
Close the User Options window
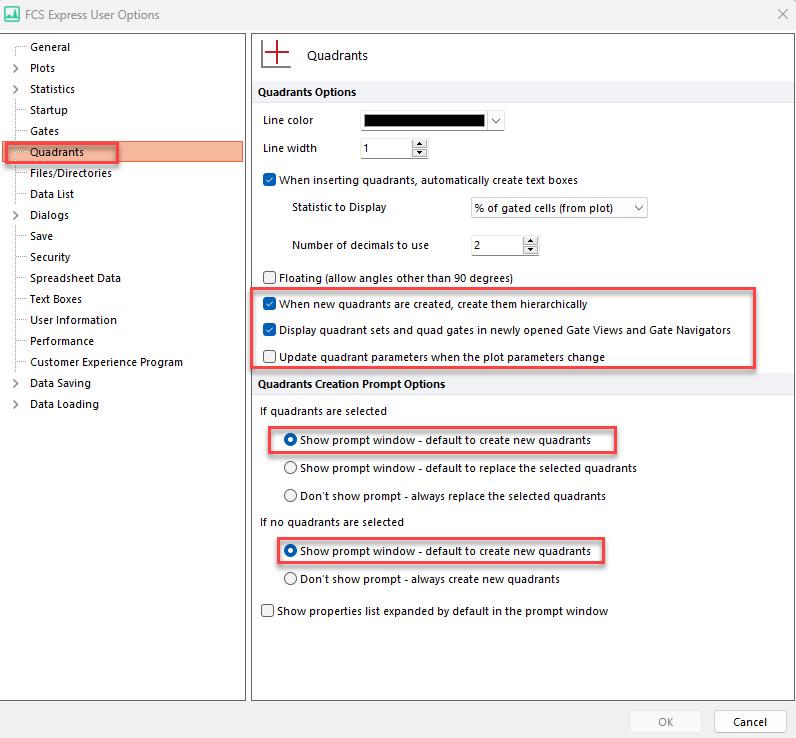[781, 14]
